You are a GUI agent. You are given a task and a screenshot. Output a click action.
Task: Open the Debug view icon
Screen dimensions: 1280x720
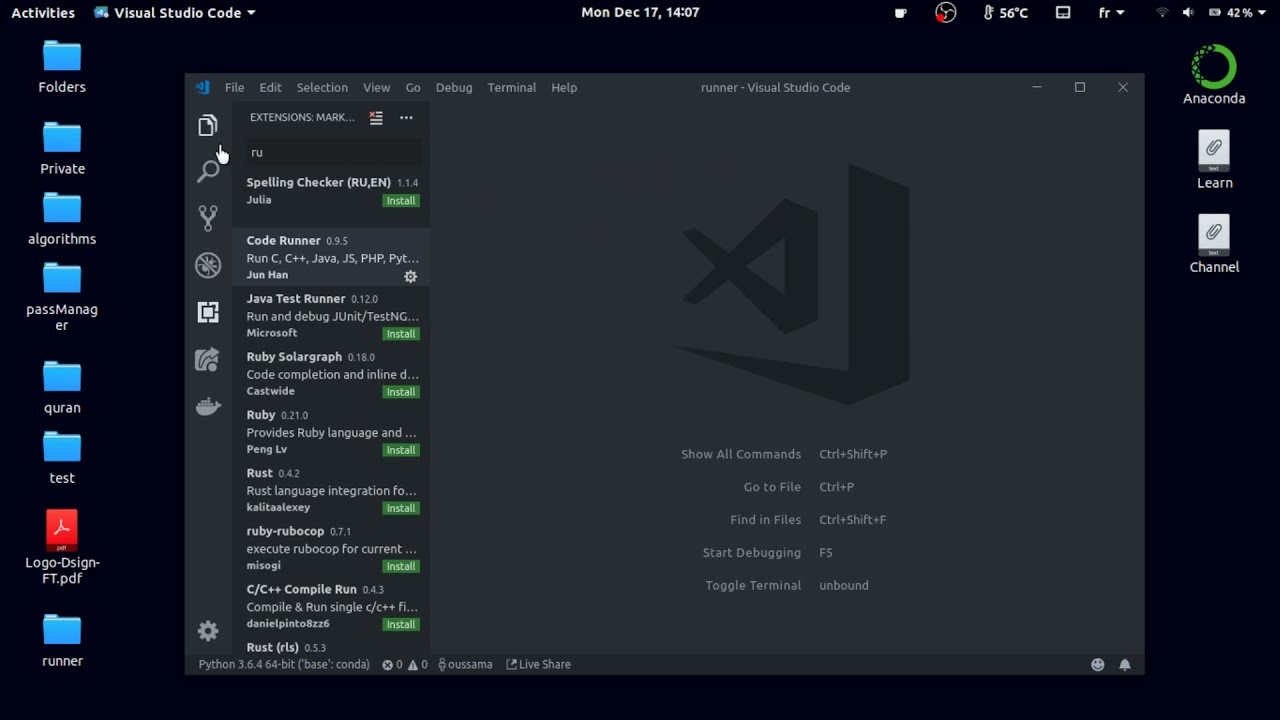(x=208, y=265)
